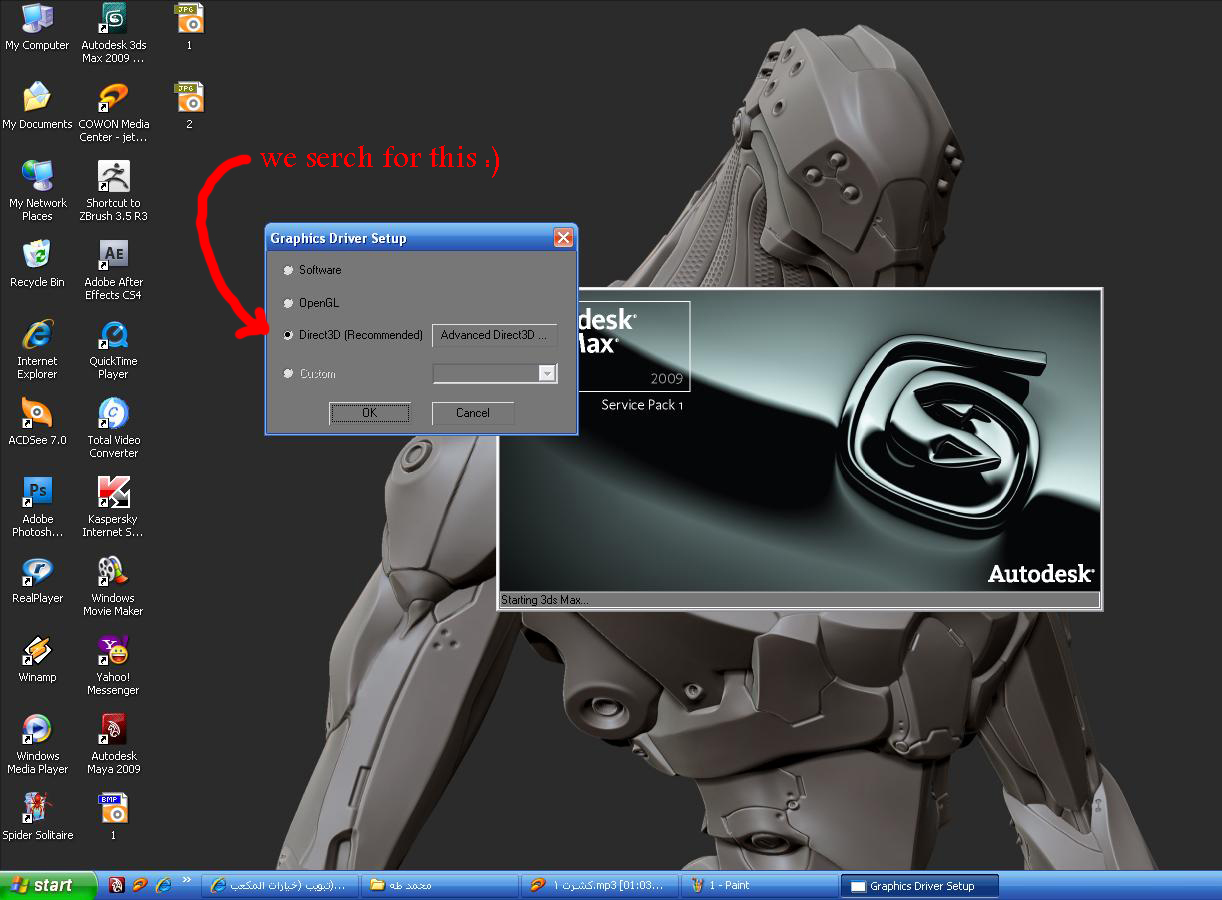Click the Kaspersky quick launch icon
The height and width of the screenshot is (900, 1222).
117,885
